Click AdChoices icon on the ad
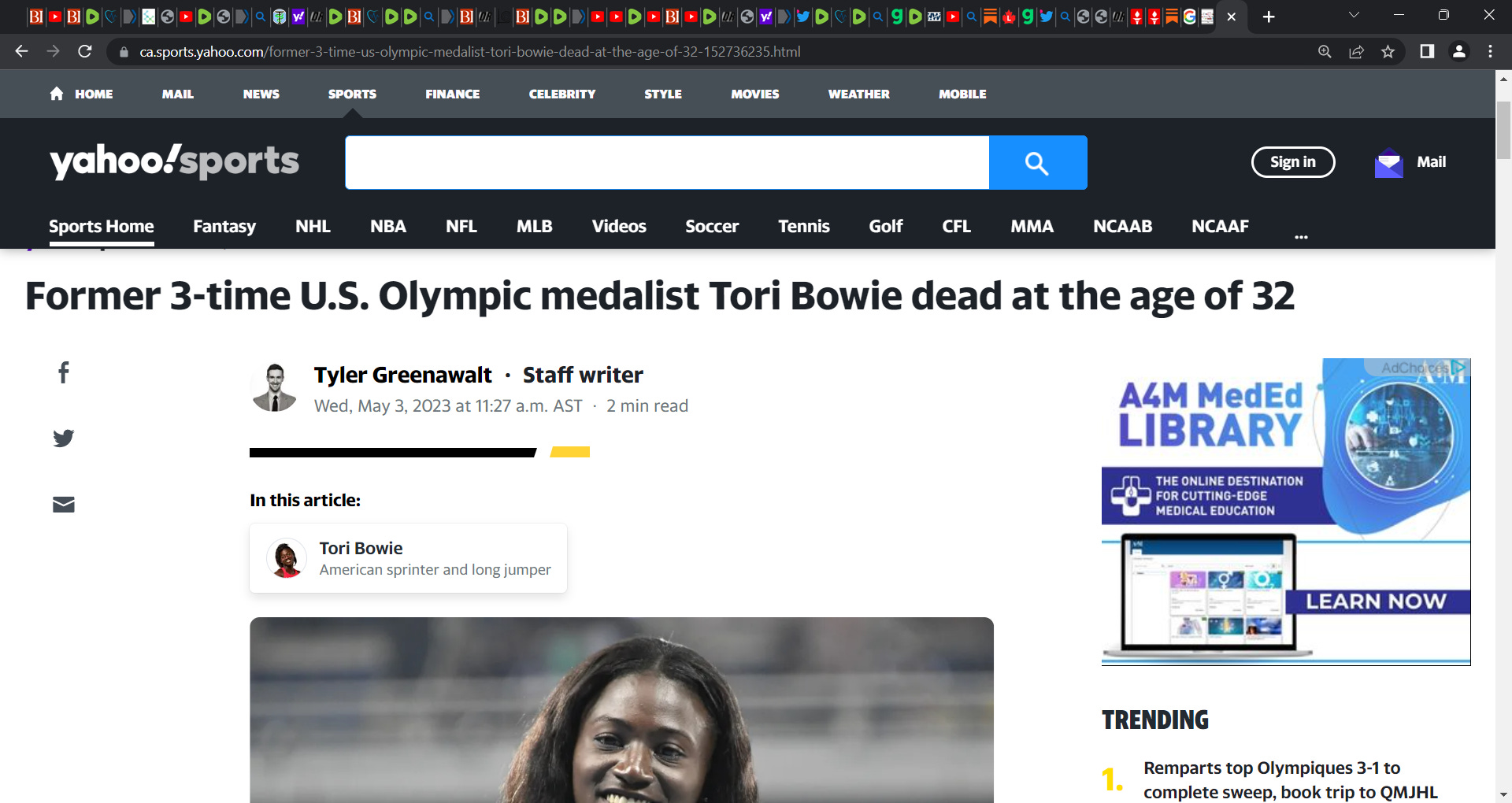This screenshot has height=803, width=1512. [x=1458, y=367]
